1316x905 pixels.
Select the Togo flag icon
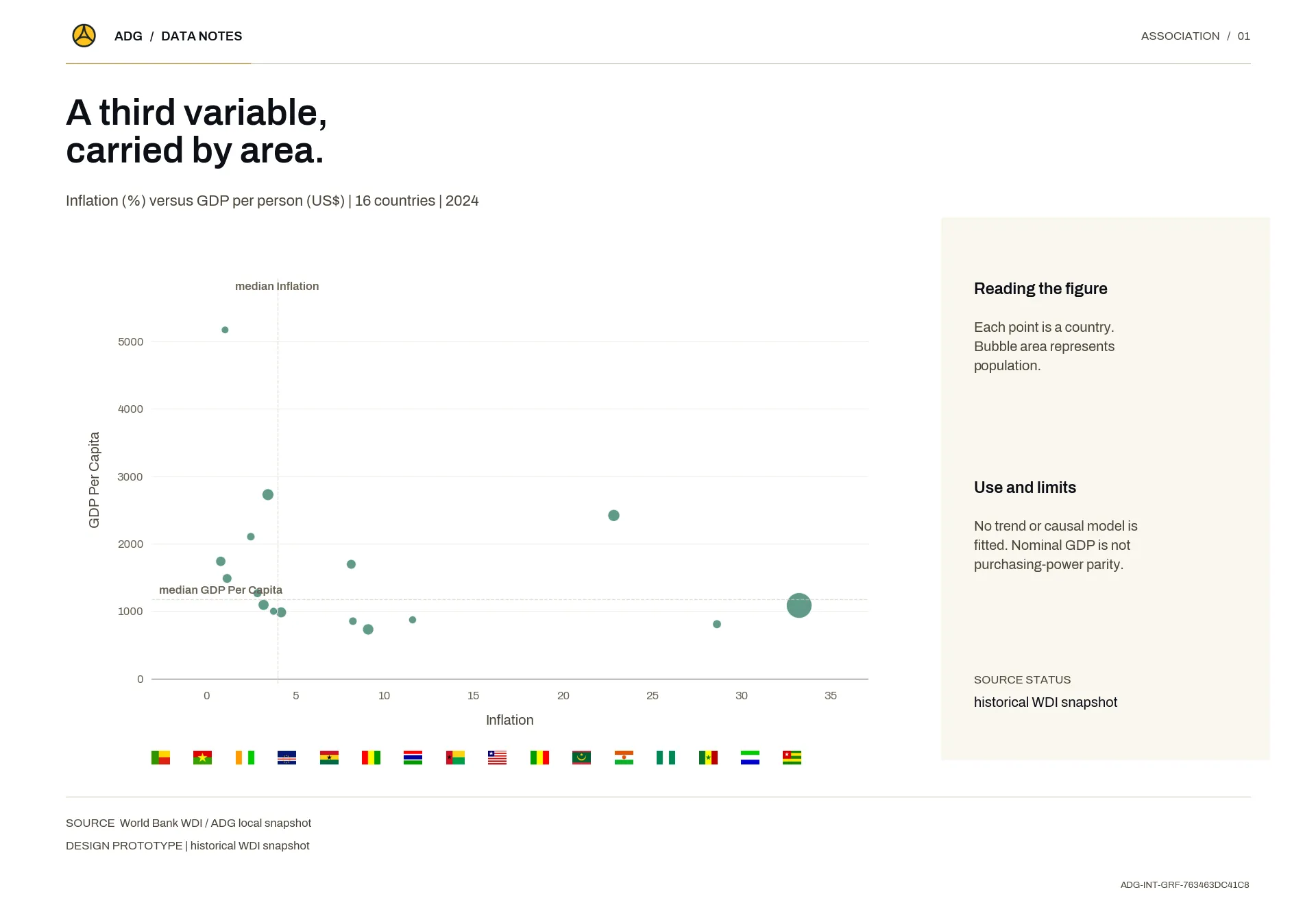792,757
